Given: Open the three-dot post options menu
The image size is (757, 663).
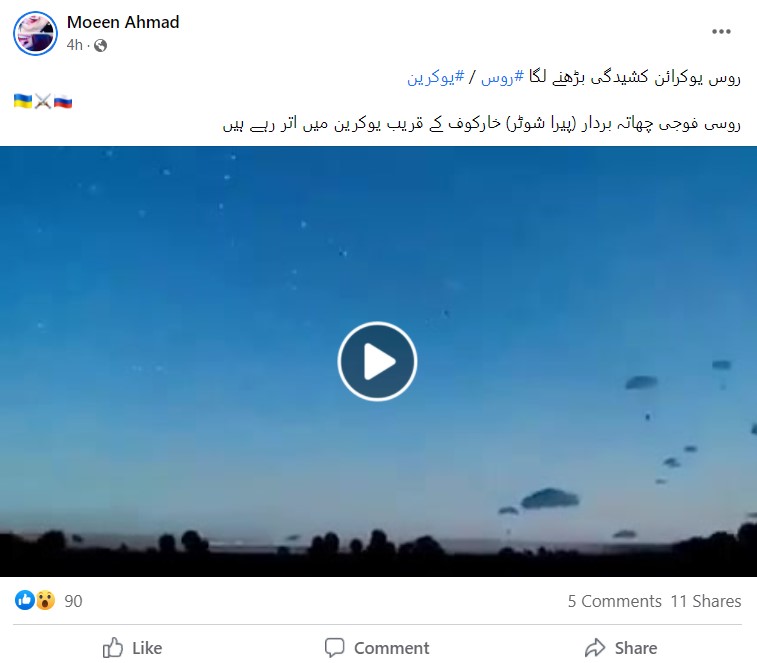Looking at the screenshot, I should pyautogui.click(x=721, y=31).
